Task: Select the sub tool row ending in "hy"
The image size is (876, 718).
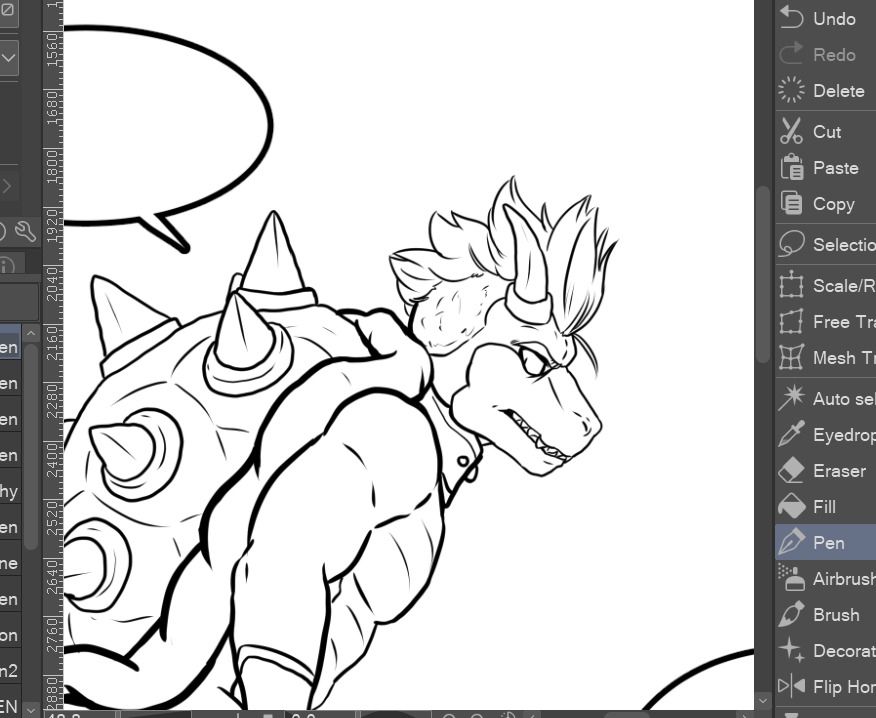Action: [11, 491]
